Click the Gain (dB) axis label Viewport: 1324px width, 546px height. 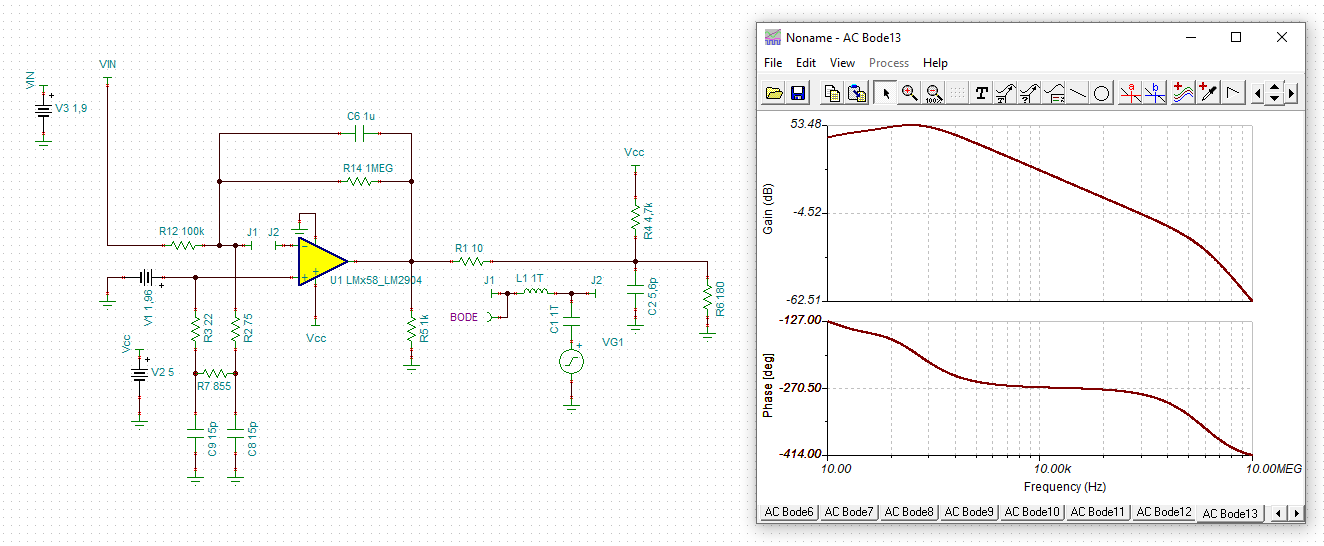pyautogui.click(x=768, y=211)
